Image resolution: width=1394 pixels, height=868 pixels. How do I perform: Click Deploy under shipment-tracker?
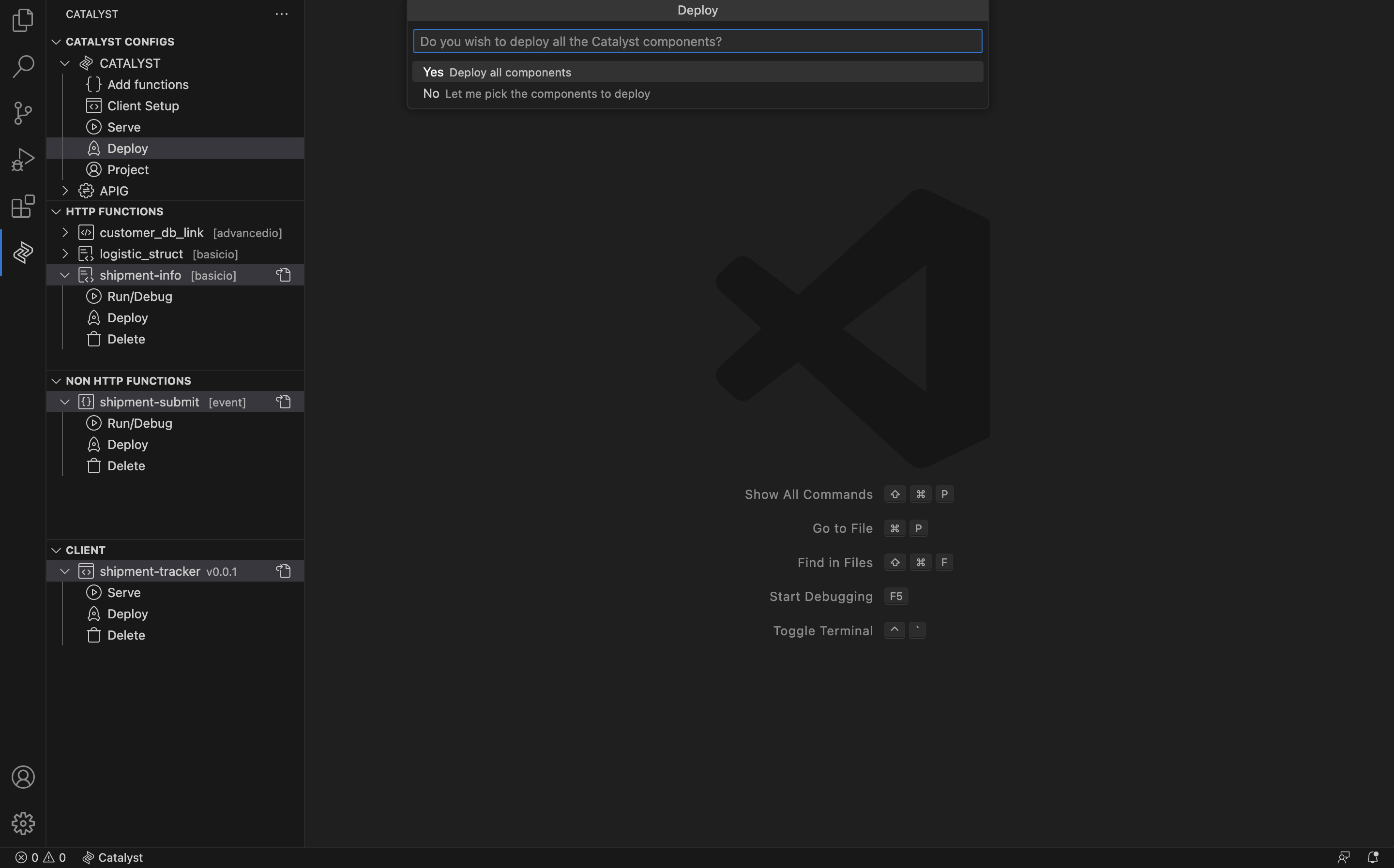(x=175, y=614)
